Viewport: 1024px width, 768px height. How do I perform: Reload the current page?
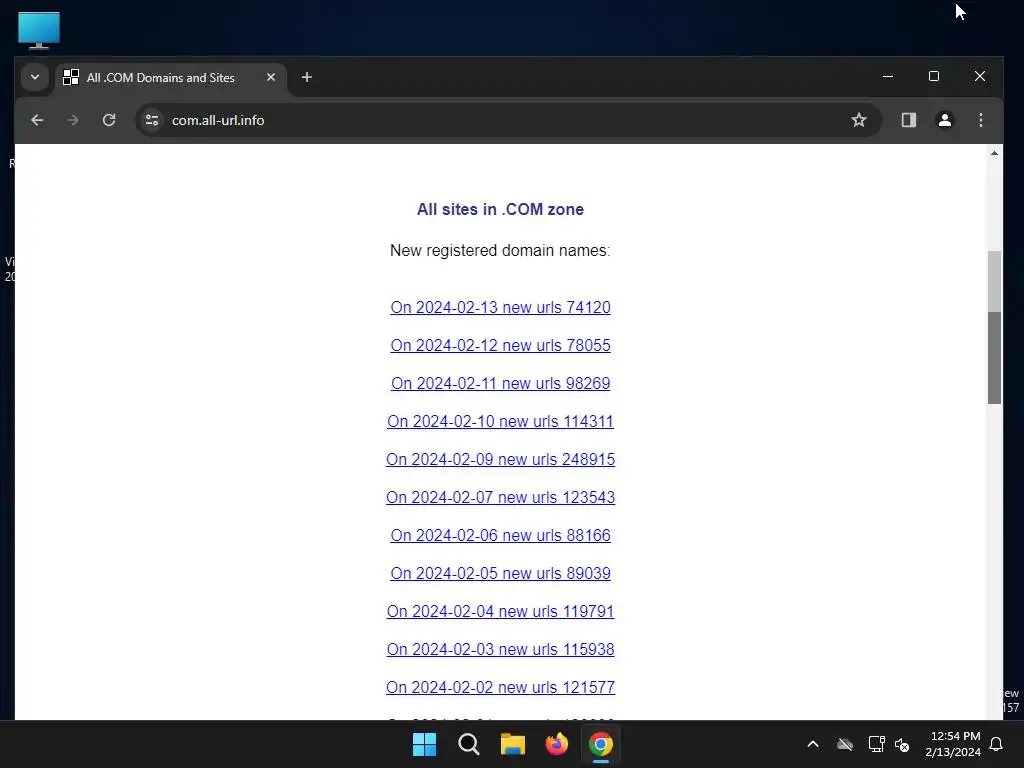(x=109, y=120)
